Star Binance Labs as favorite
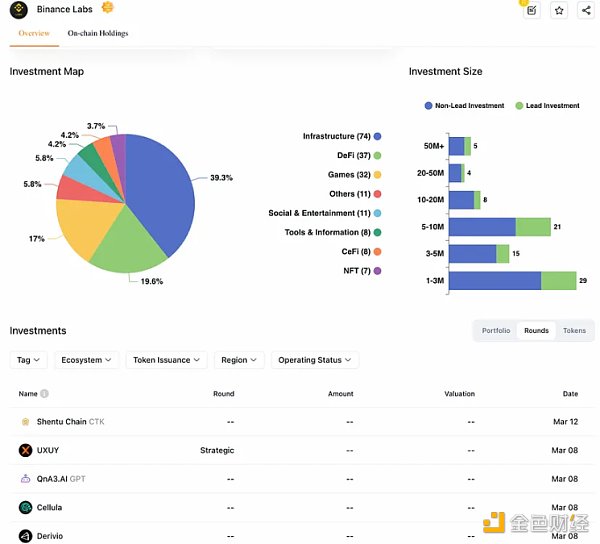Viewport: 600px width, 544px height. [559, 10]
